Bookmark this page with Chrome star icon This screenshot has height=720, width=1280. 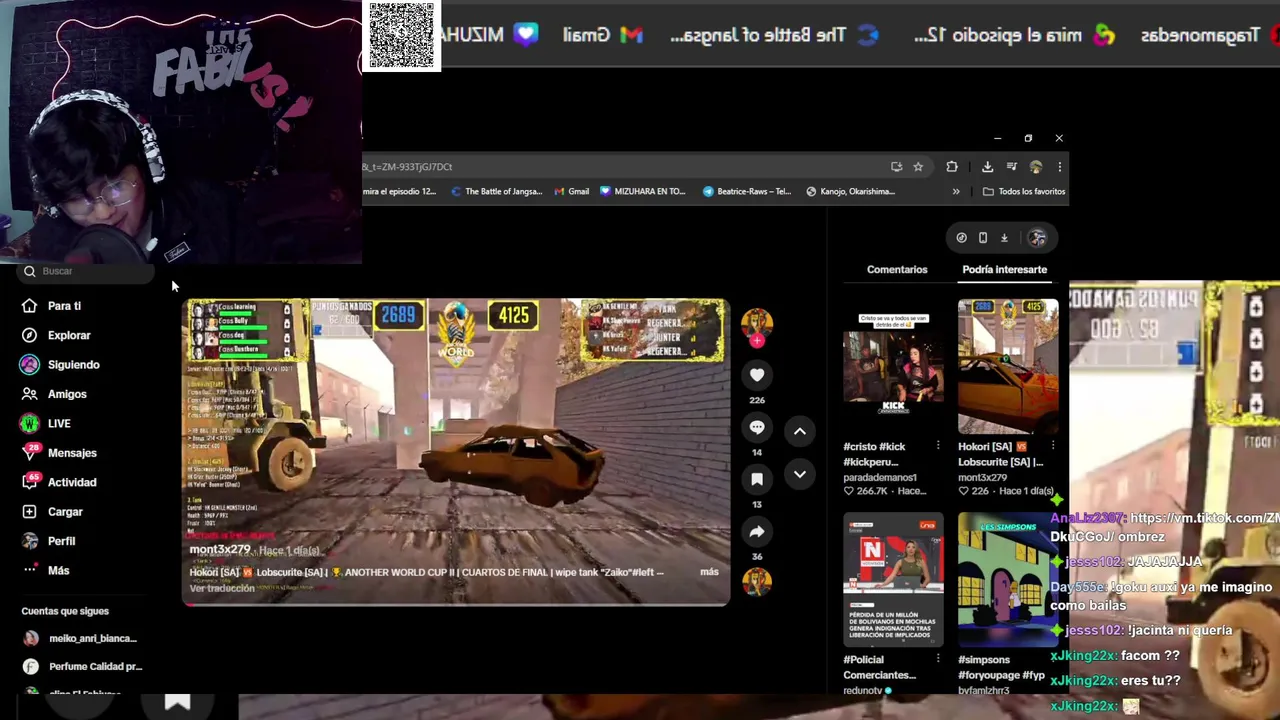918,167
